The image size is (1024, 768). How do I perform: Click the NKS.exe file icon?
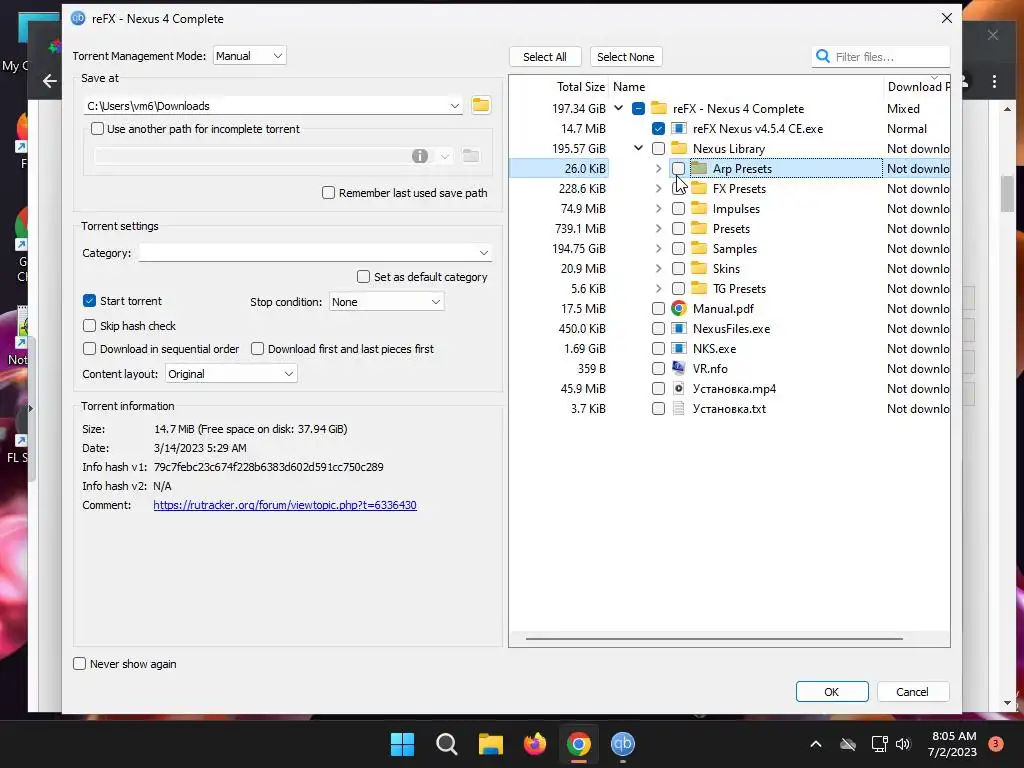pos(679,349)
